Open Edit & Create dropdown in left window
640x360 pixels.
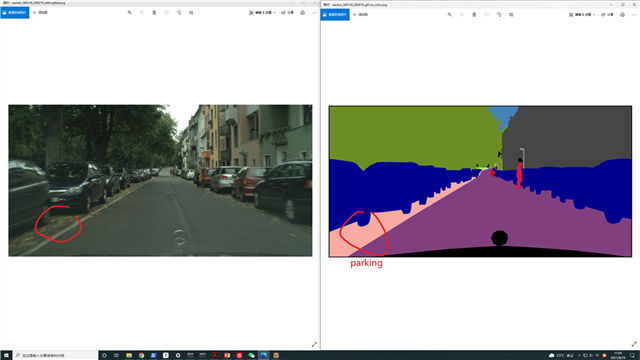(262, 13)
